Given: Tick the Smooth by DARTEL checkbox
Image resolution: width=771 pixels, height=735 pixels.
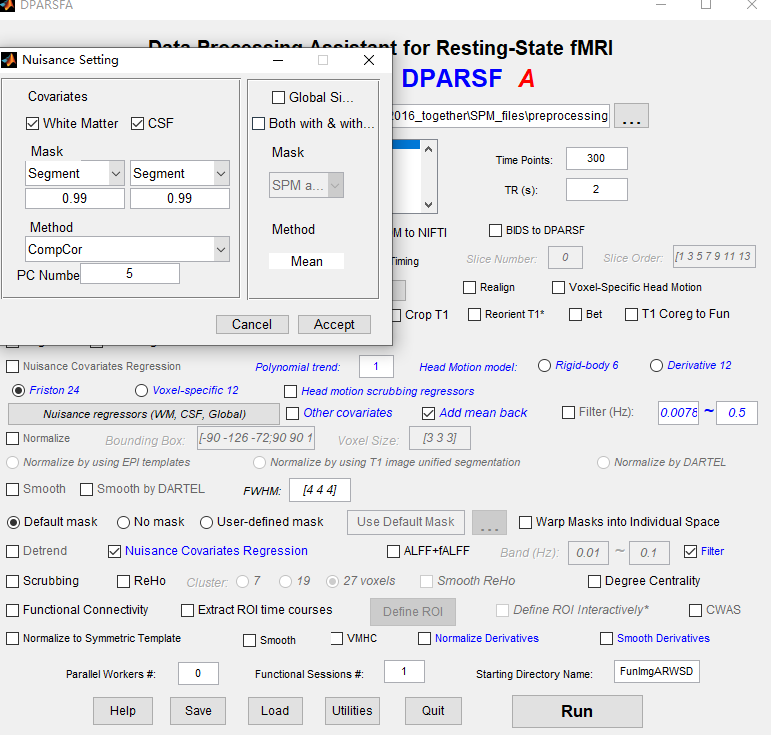Looking at the screenshot, I should coord(87,489).
